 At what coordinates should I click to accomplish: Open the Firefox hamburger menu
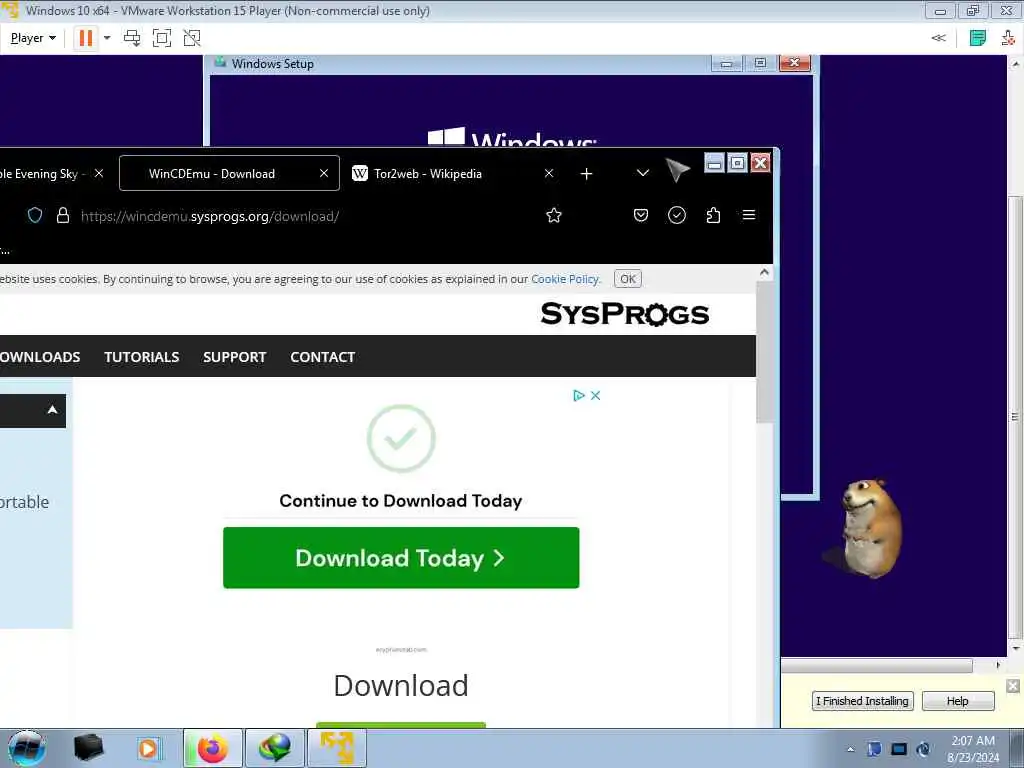749,215
